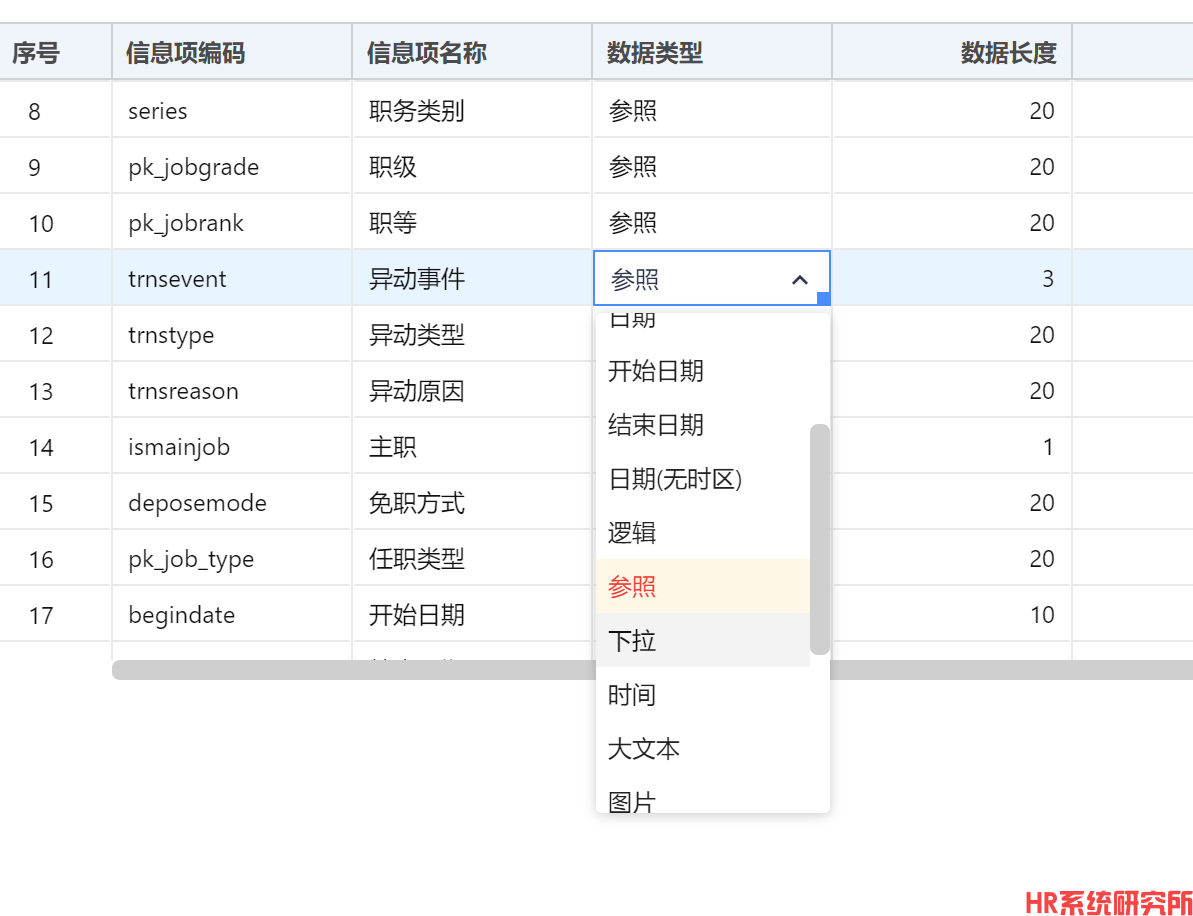Select 日期(无时区) data type option
The height and width of the screenshot is (916, 1193).
click(x=675, y=479)
